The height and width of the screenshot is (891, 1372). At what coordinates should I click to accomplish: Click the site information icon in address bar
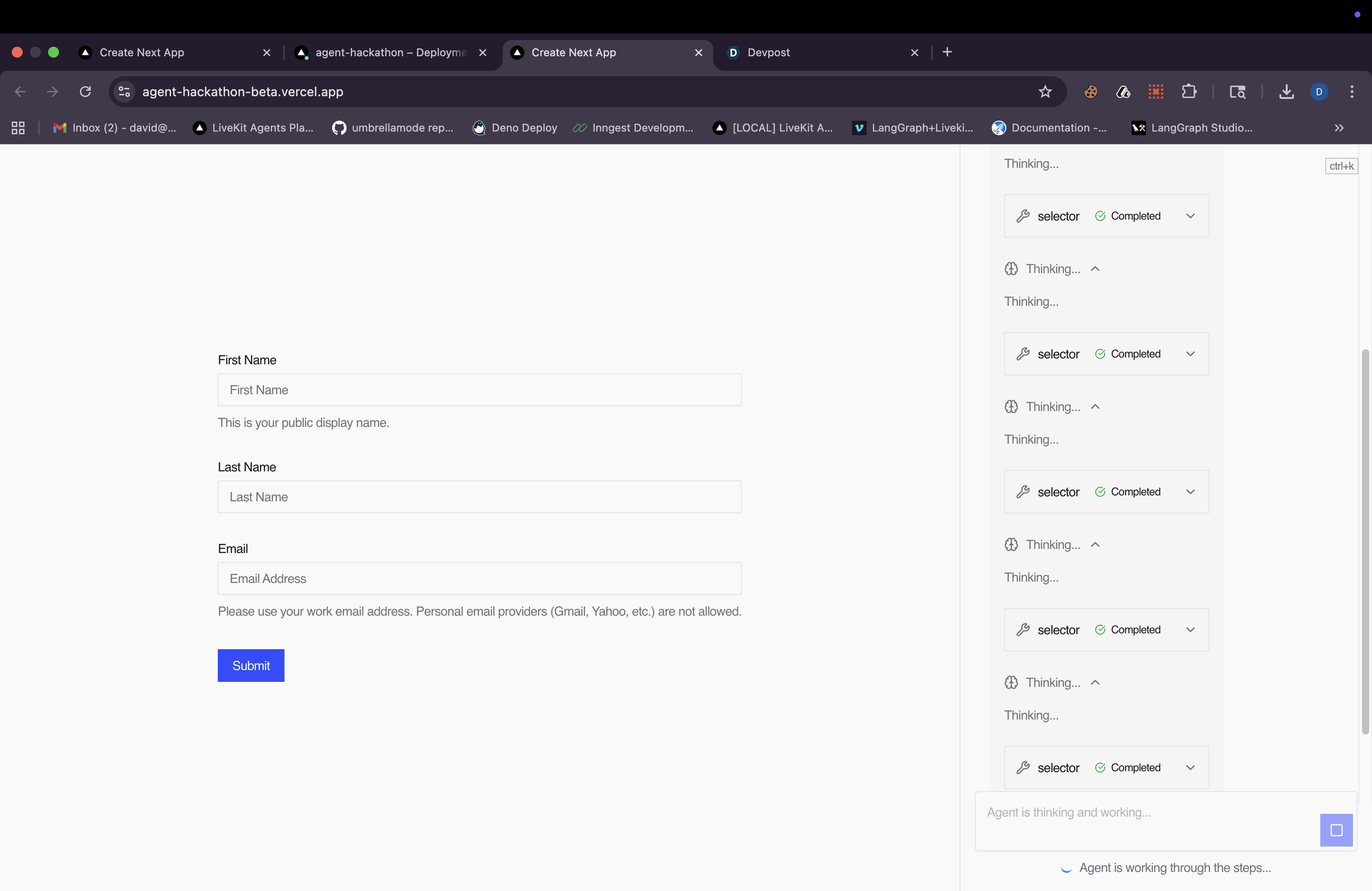click(x=124, y=92)
